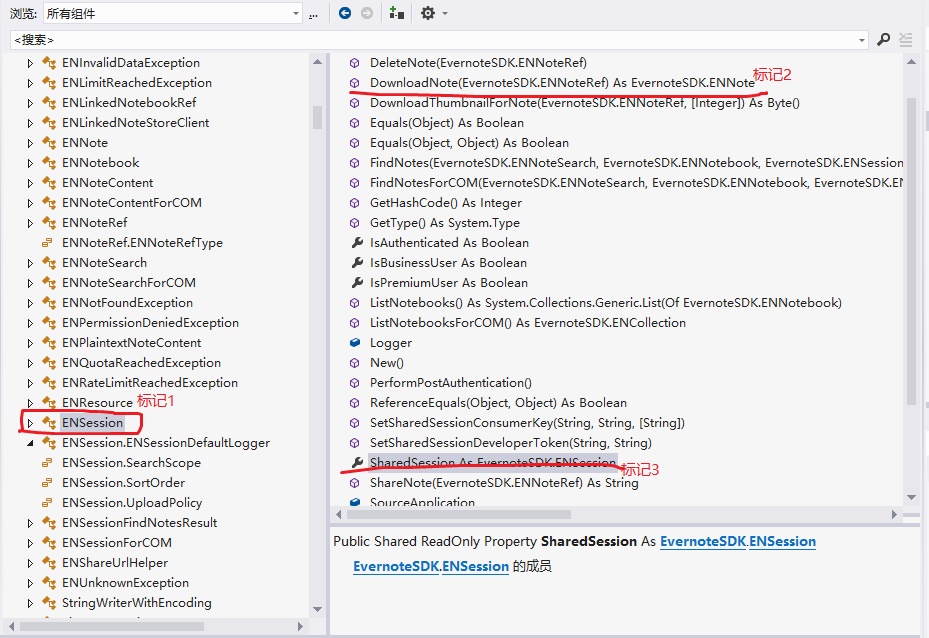Image resolution: width=929 pixels, height=638 pixels.
Task: Click the ENSessionForCOM class icon
Action: (x=49, y=543)
